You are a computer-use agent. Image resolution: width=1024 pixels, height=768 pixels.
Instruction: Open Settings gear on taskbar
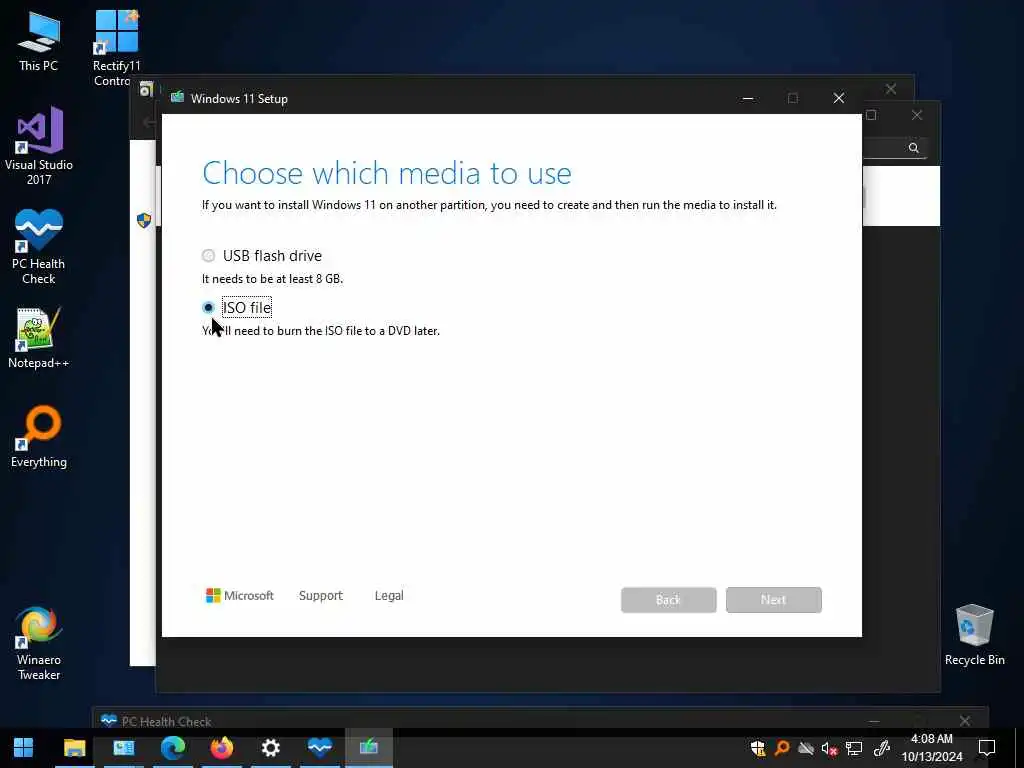(270, 747)
